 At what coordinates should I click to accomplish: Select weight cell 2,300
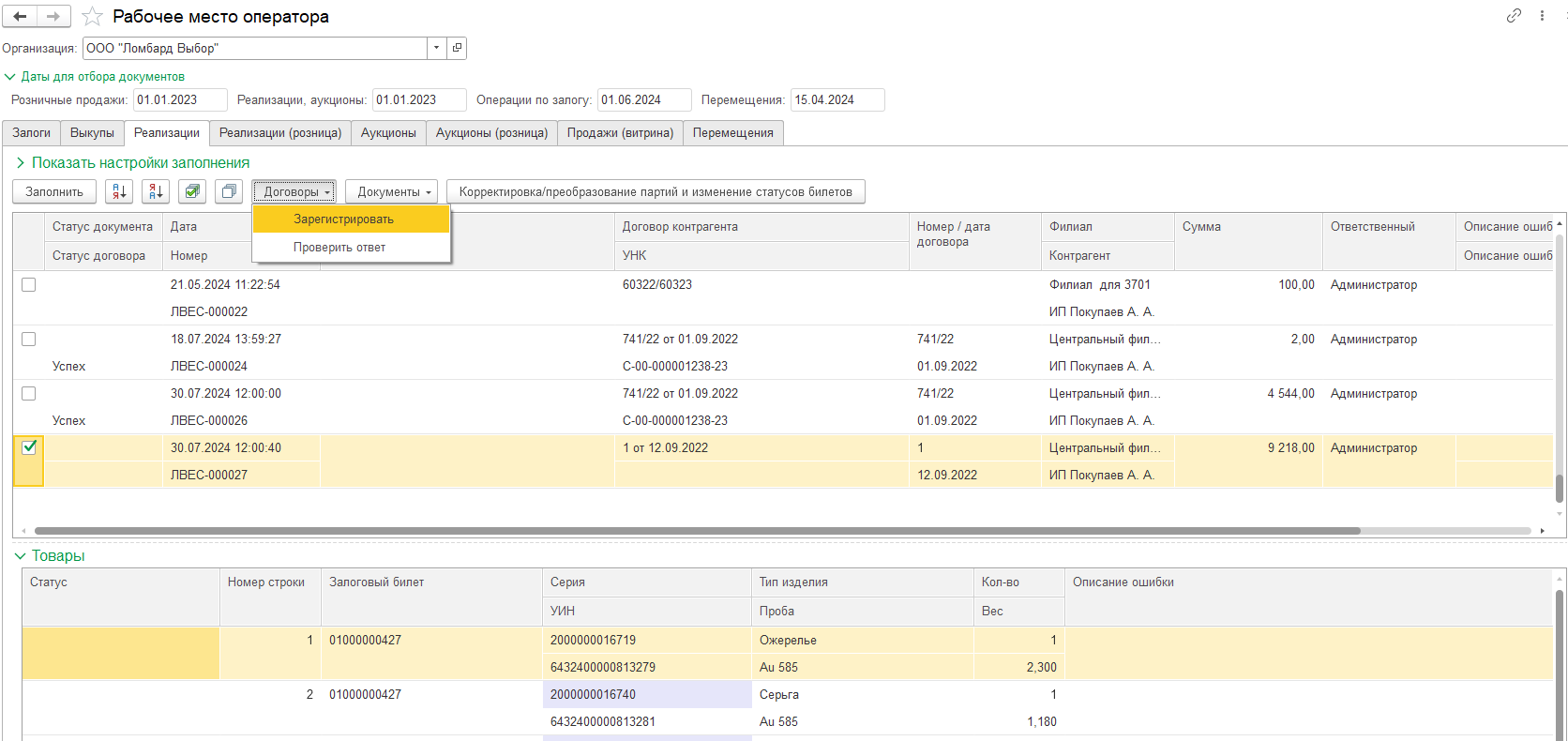1019,667
